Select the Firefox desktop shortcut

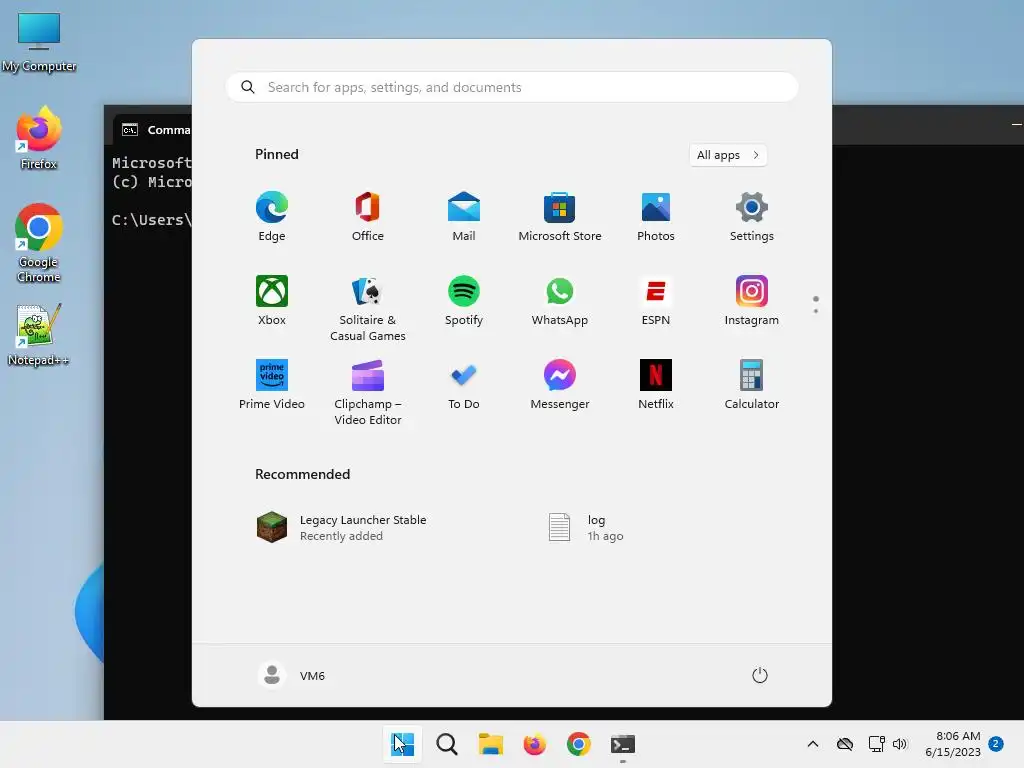click(x=39, y=138)
